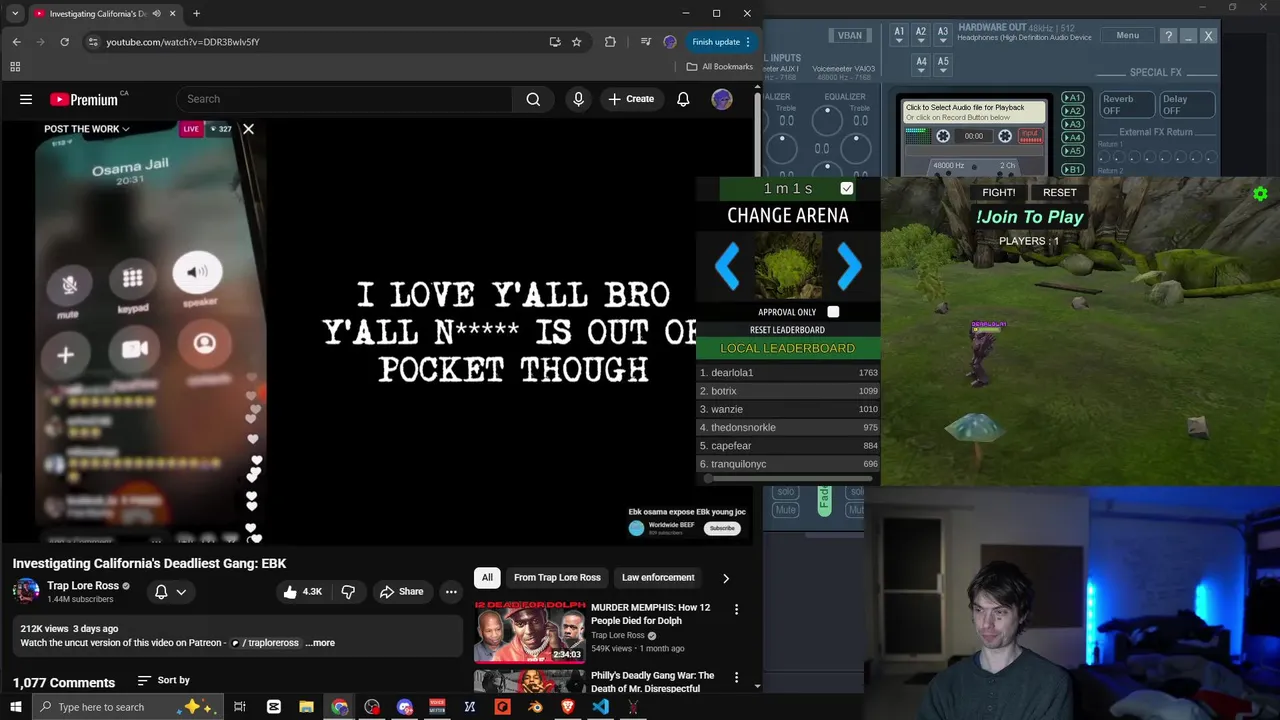Click the Create button on YouTube
The width and height of the screenshot is (1280, 720).
tap(630, 99)
